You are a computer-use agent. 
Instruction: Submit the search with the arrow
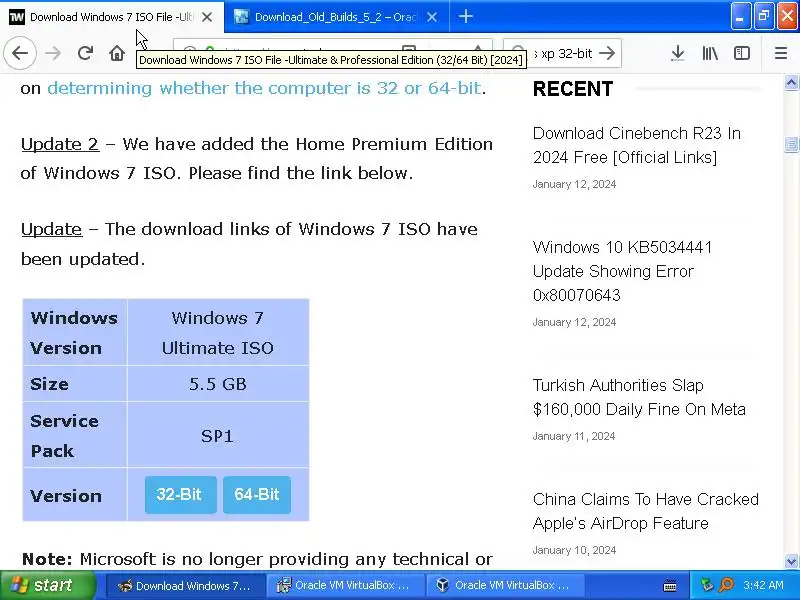tap(607, 53)
